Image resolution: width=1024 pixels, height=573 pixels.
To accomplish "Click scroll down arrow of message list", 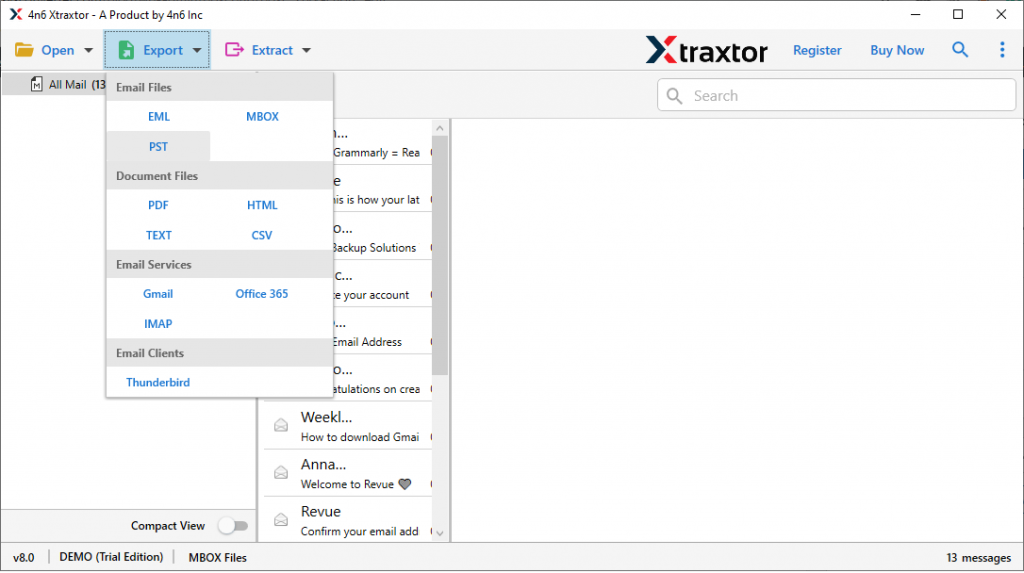I will click(x=440, y=533).
